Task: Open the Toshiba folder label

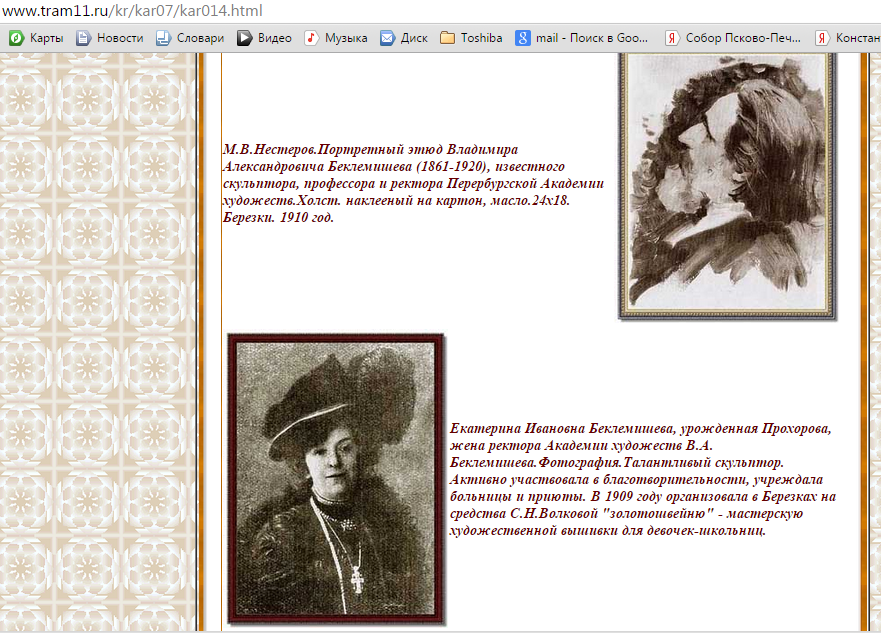Action: 482,38
